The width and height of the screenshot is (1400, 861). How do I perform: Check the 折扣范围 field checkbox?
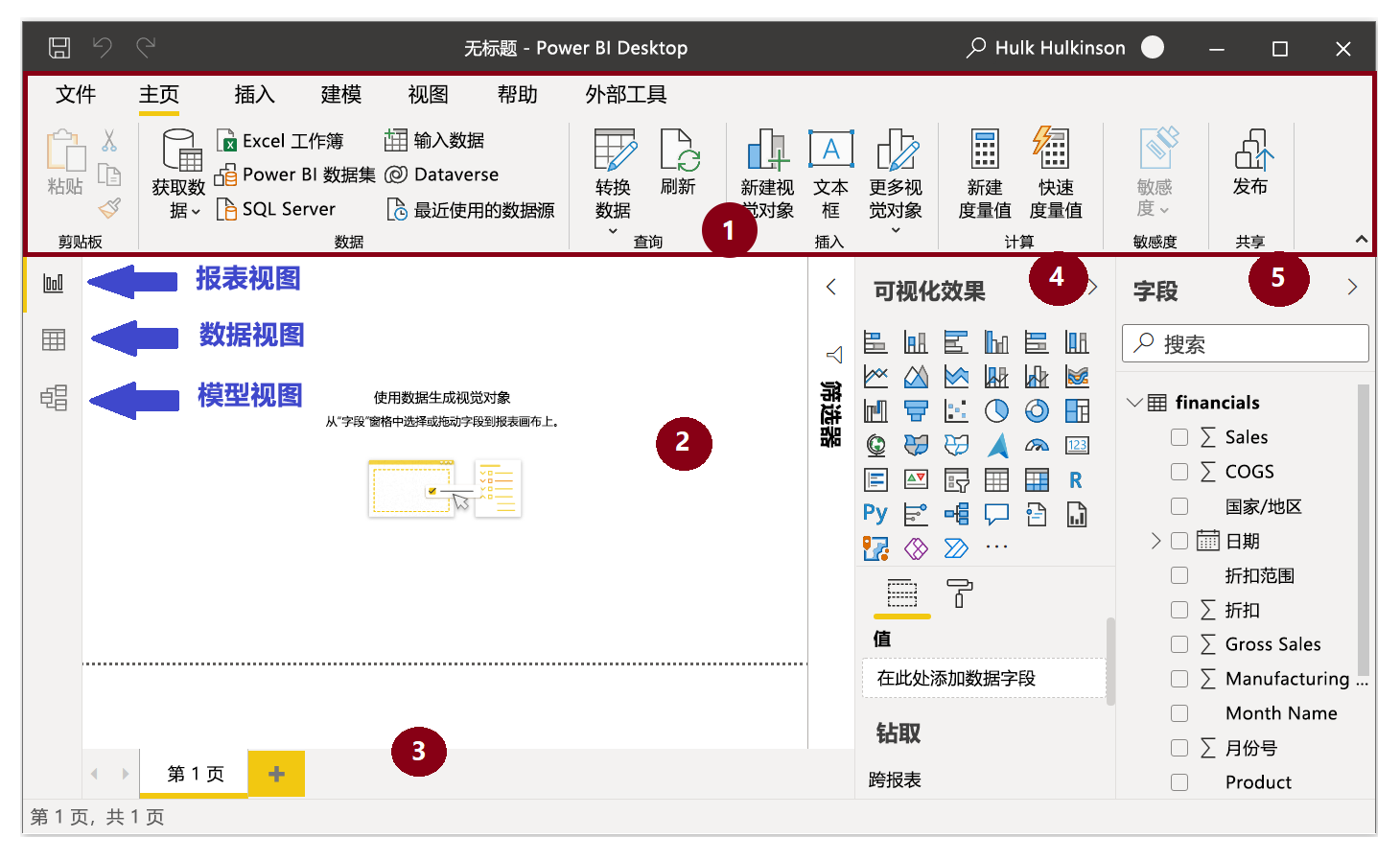(1179, 575)
